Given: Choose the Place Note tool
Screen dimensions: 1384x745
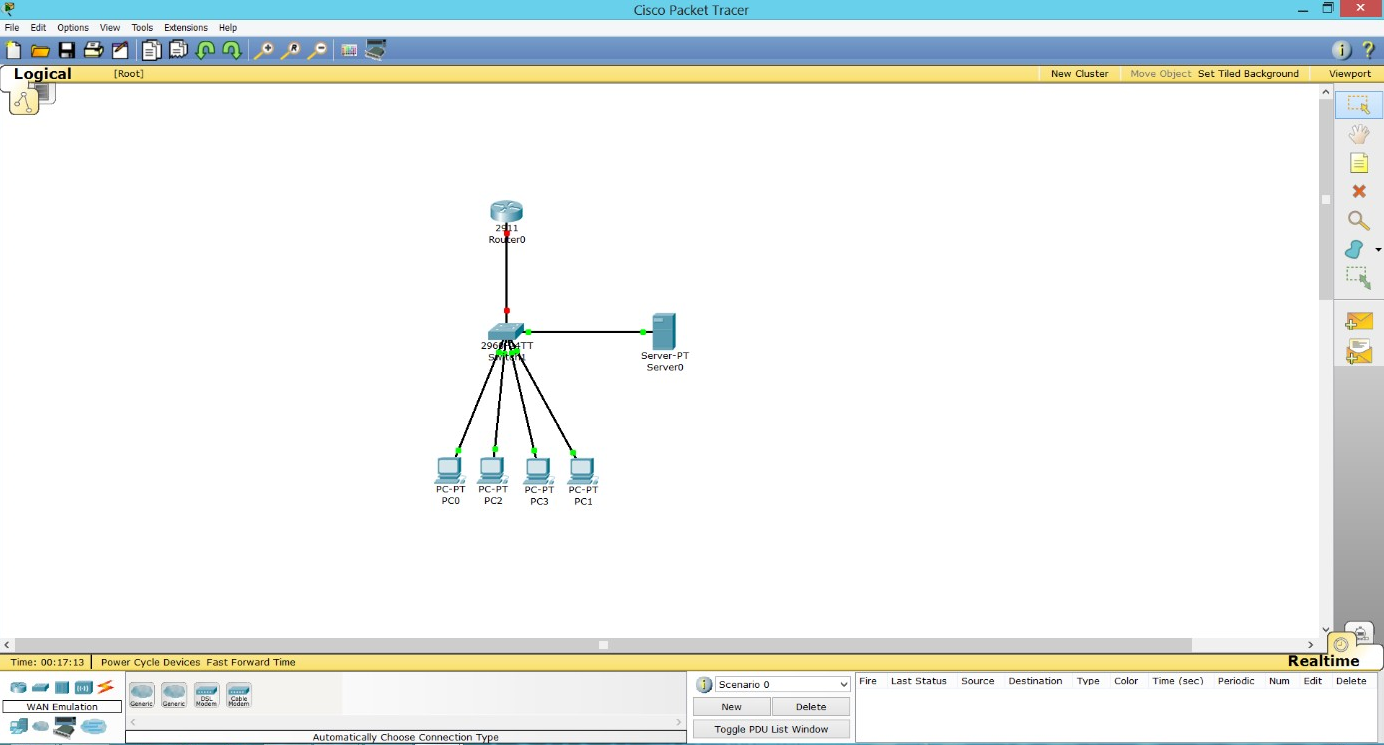Looking at the screenshot, I should (x=1358, y=163).
